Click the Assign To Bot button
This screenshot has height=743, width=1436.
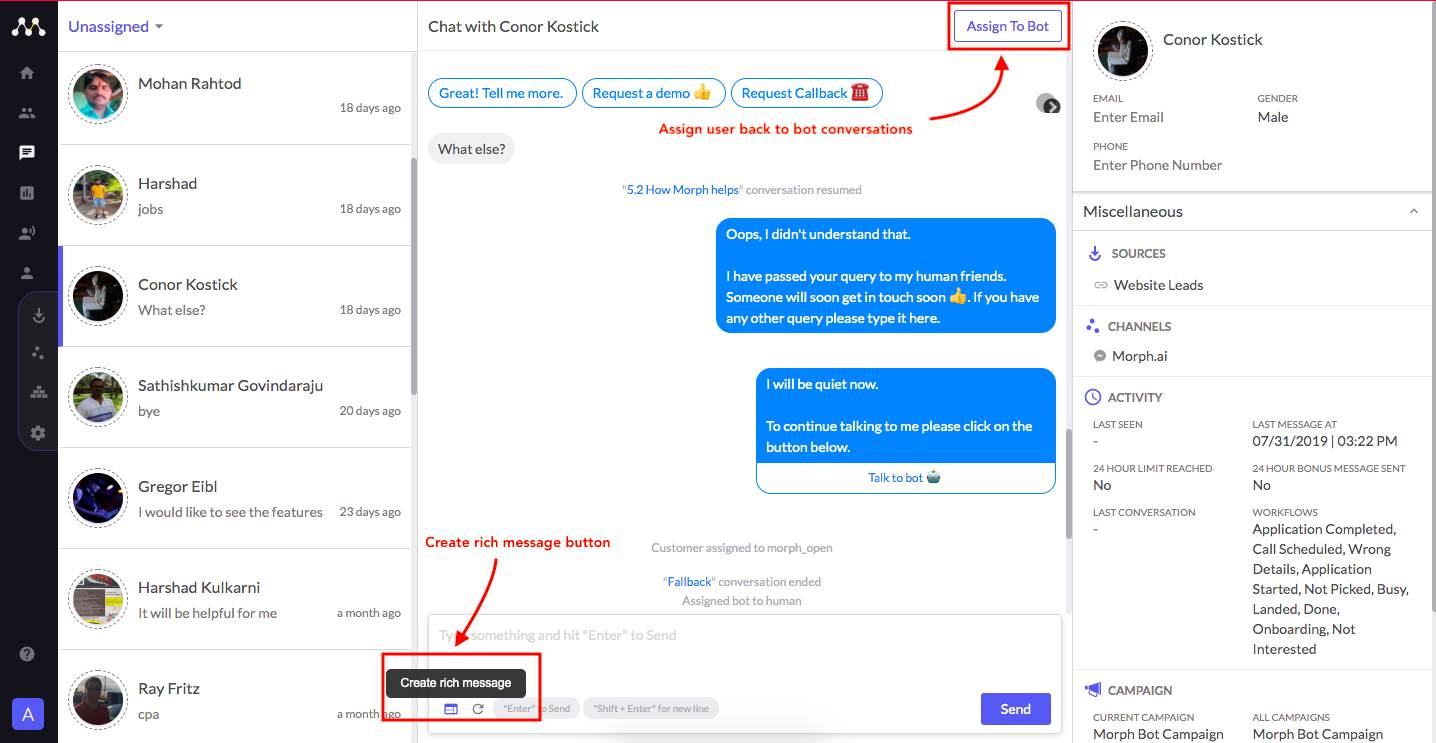1008,26
